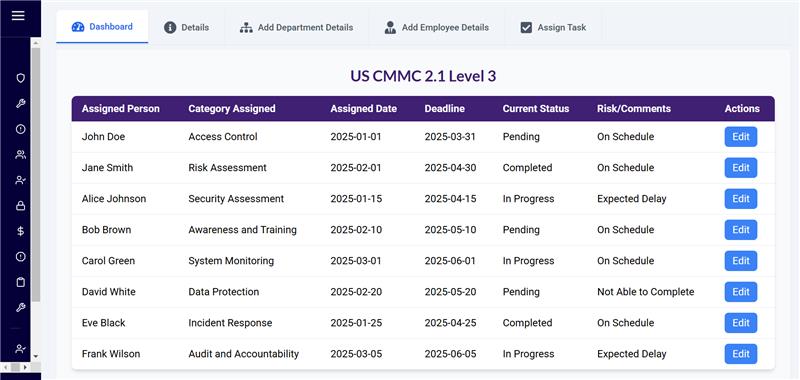The height and width of the screenshot is (380, 800).
Task: Click the sidebar scroll down arrow
Action: (35, 356)
